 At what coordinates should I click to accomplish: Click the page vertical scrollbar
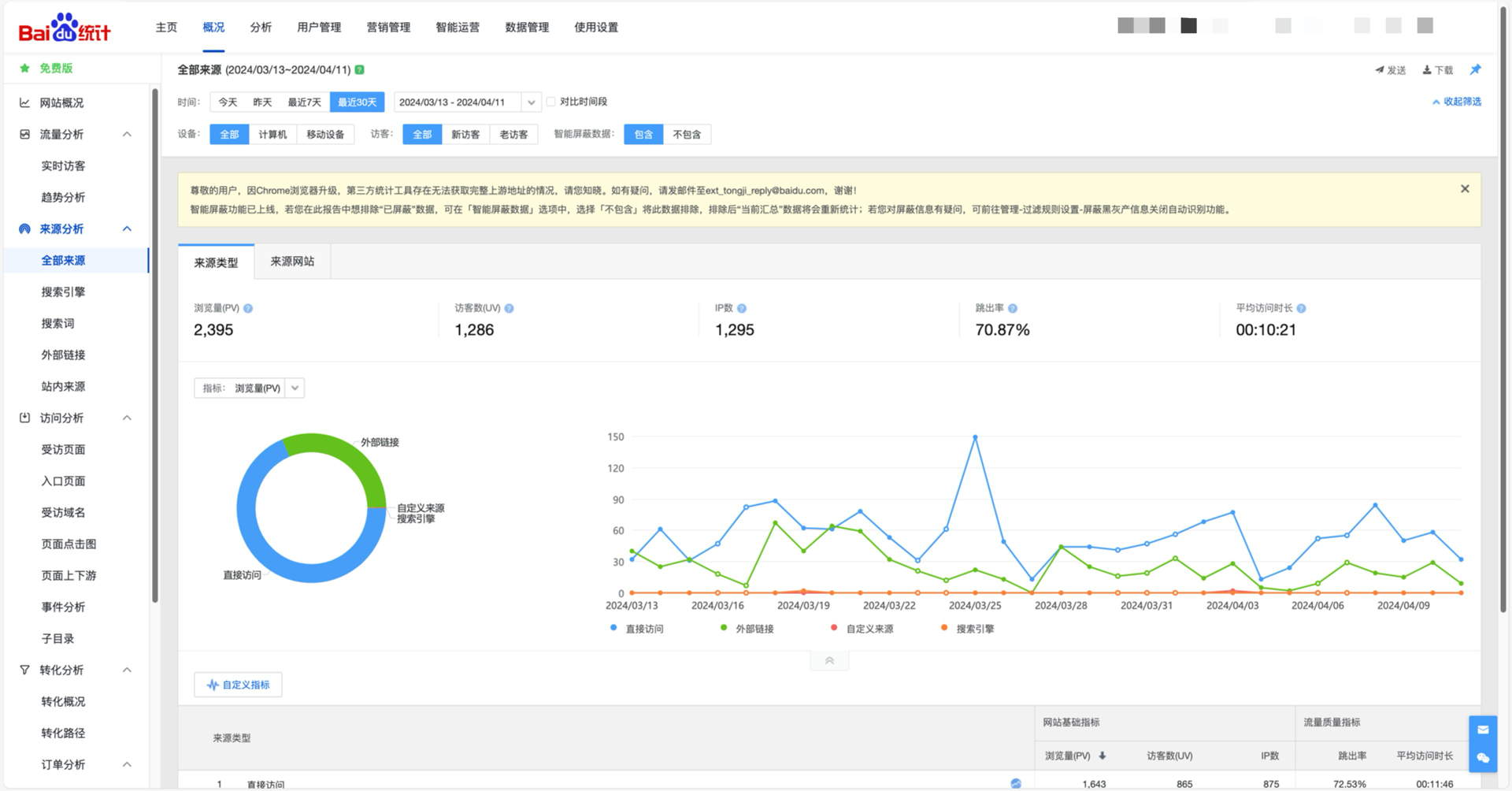pyautogui.click(x=1503, y=310)
